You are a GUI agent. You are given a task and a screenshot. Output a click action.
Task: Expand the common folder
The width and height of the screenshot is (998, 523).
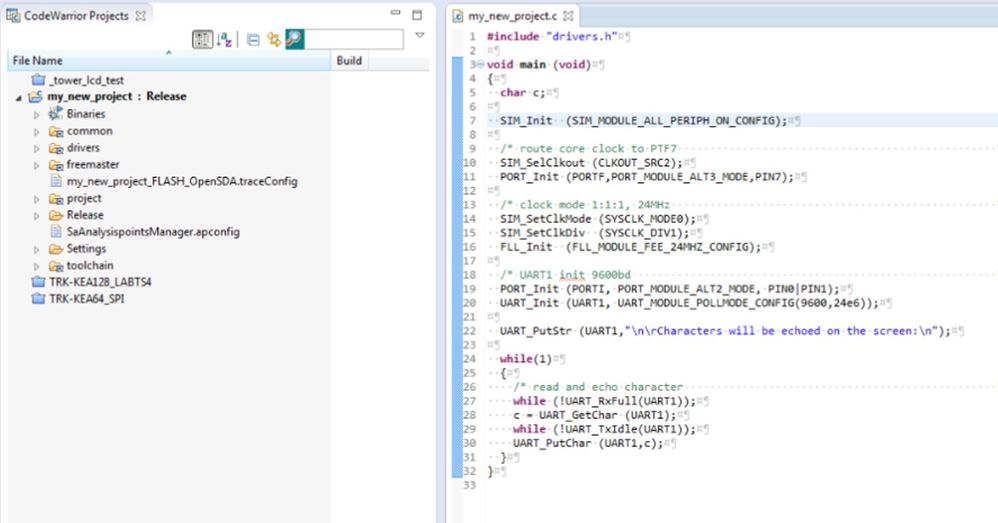pyautogui.click(x=36, y=132)
